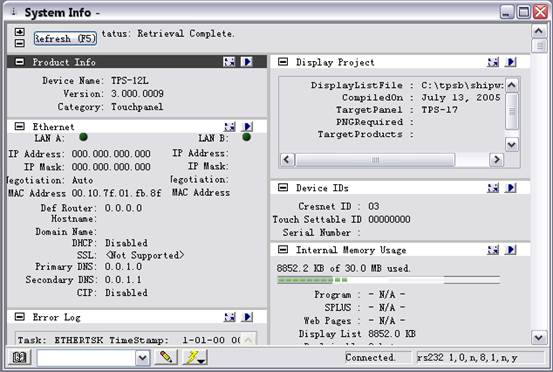
Task: Click the lightning bolt connect icon
Action: pos(194,357)
